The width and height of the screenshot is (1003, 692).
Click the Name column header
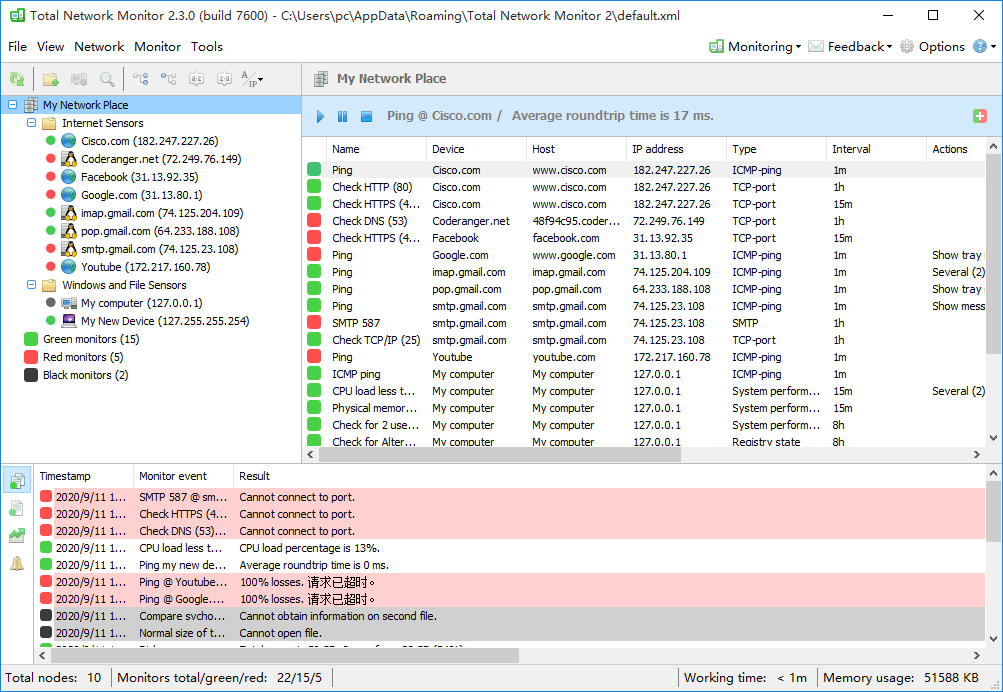[376, 149]
